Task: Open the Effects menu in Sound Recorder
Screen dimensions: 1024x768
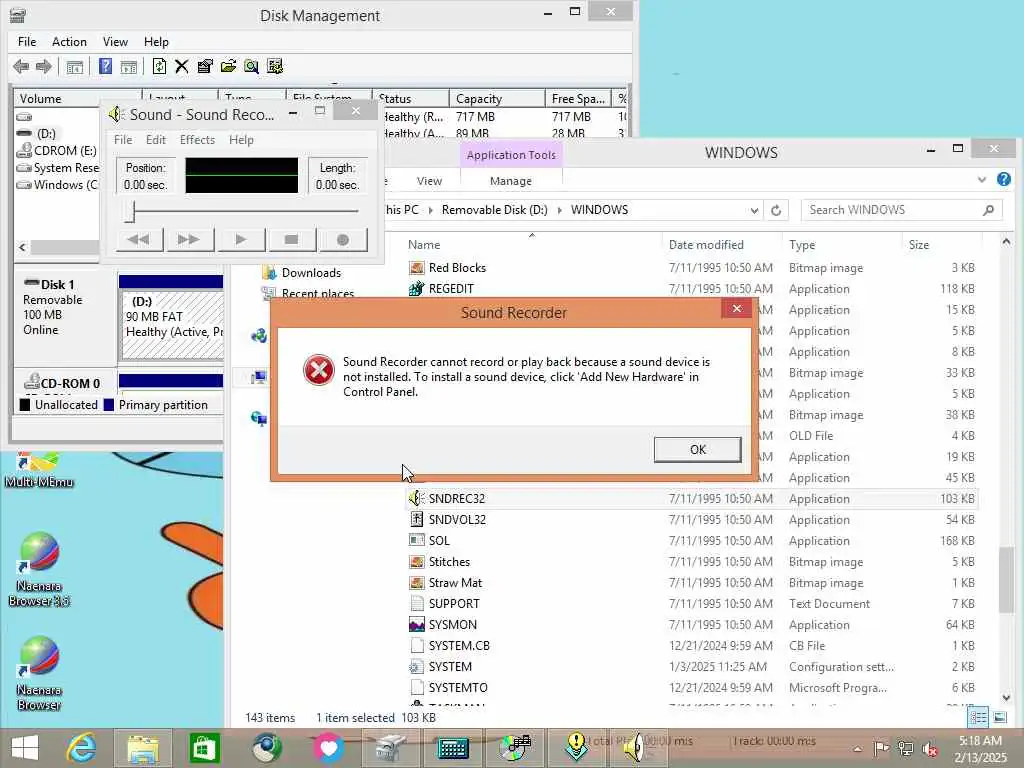Action: point(197,140)
